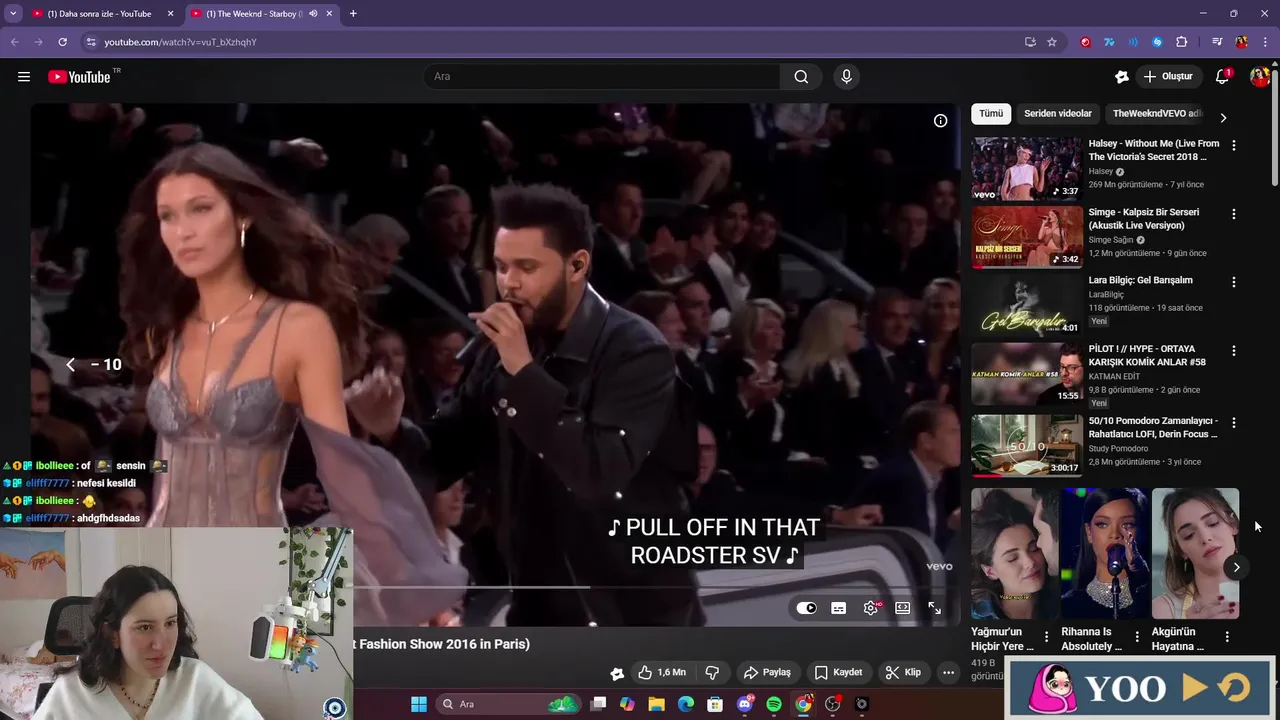
Task: Go to the YouTube home logo
Action: (x=80, y=77)
